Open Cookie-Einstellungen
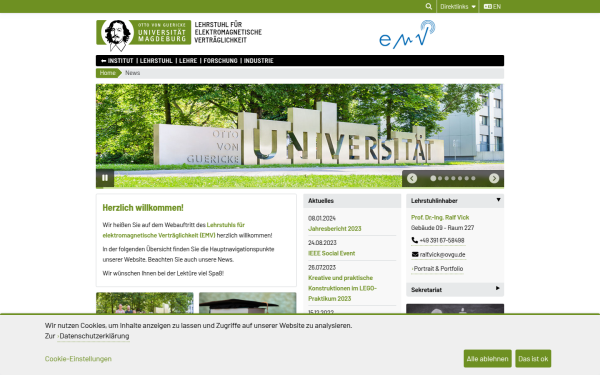Viewport: 600px width, 375px height. [x=78, y=359]
